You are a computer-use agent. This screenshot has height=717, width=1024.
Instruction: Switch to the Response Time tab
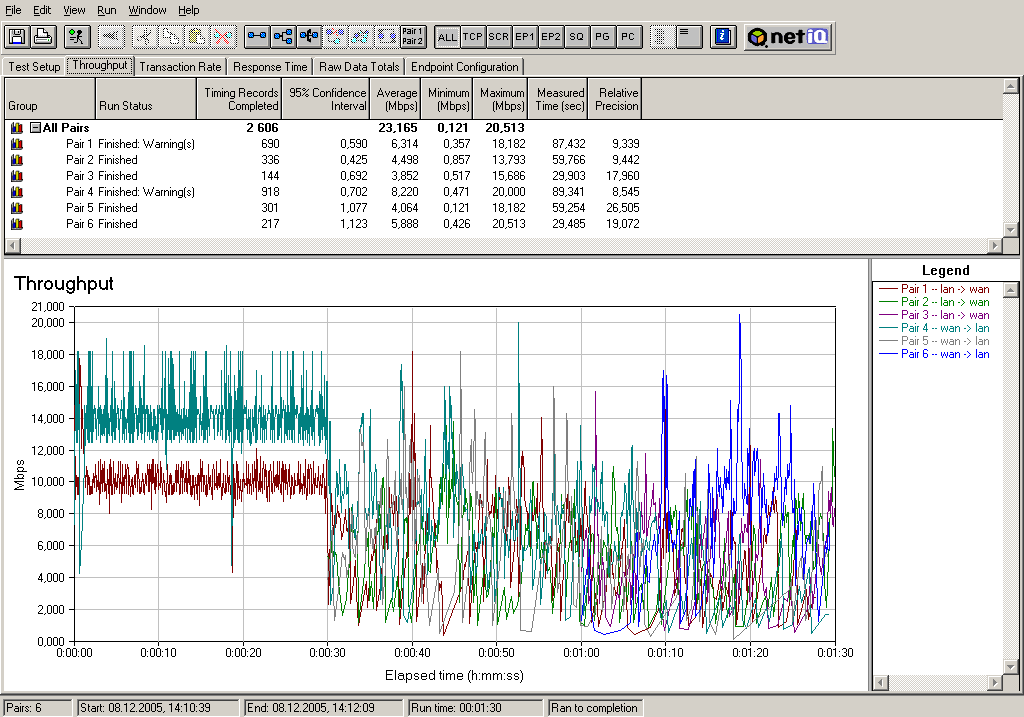(x=270, y=67)
